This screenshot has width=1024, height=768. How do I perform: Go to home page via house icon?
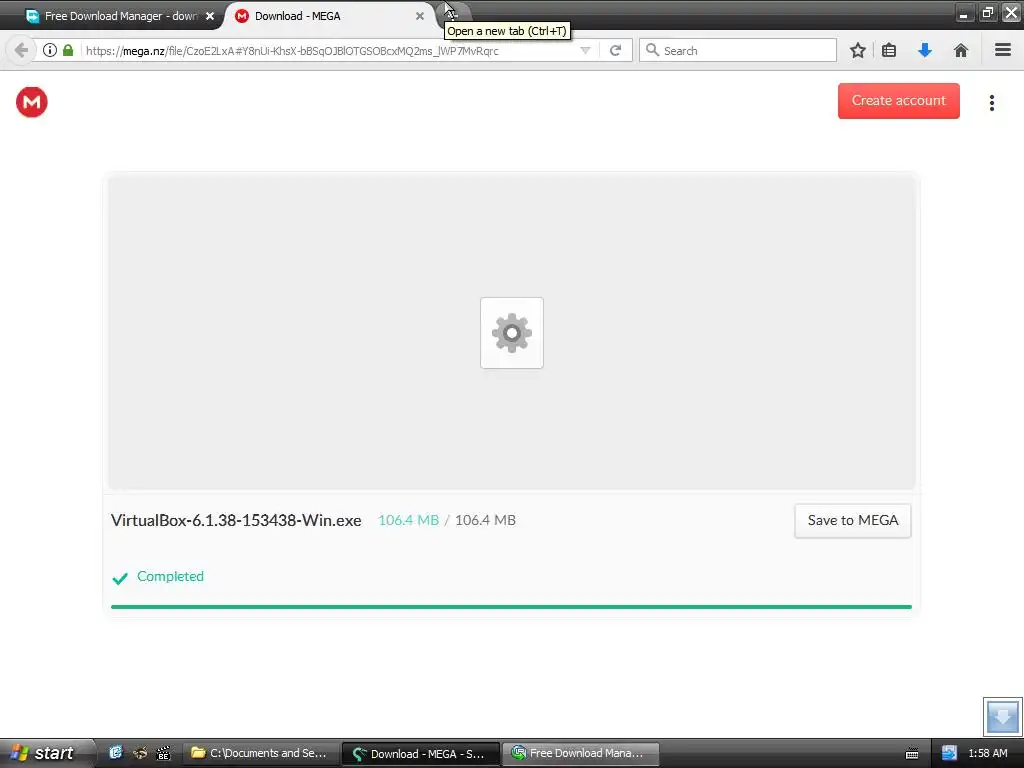[961, 50]
